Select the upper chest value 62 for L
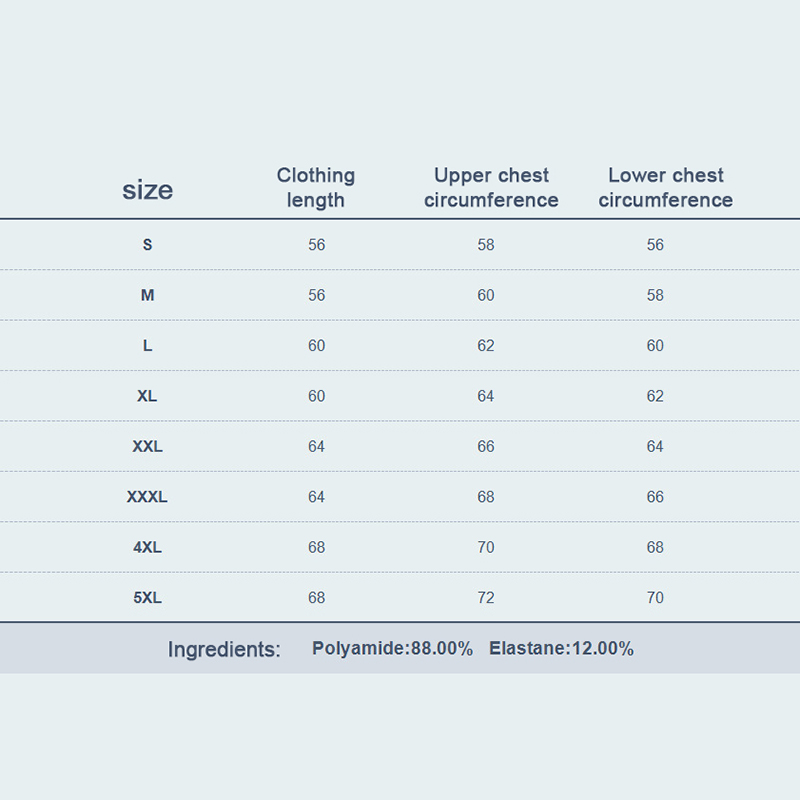The height and width of the screenshot is (800, 800). 486,346
